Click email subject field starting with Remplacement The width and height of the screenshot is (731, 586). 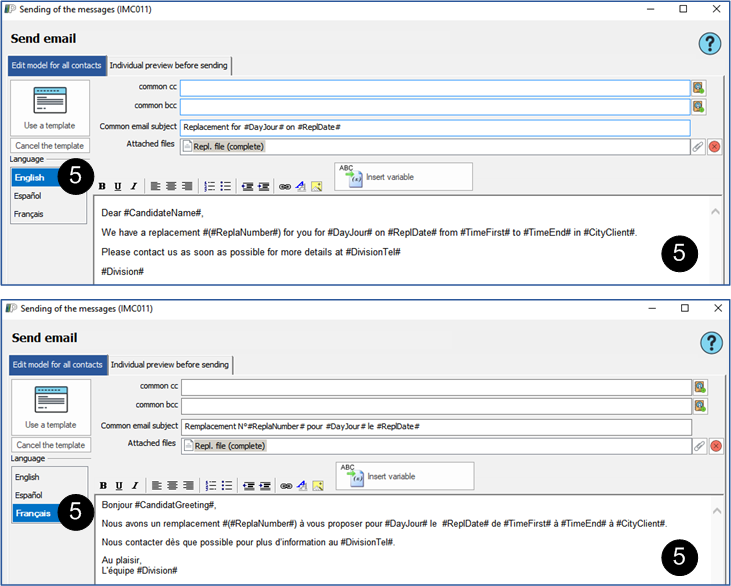coord(436,427)
